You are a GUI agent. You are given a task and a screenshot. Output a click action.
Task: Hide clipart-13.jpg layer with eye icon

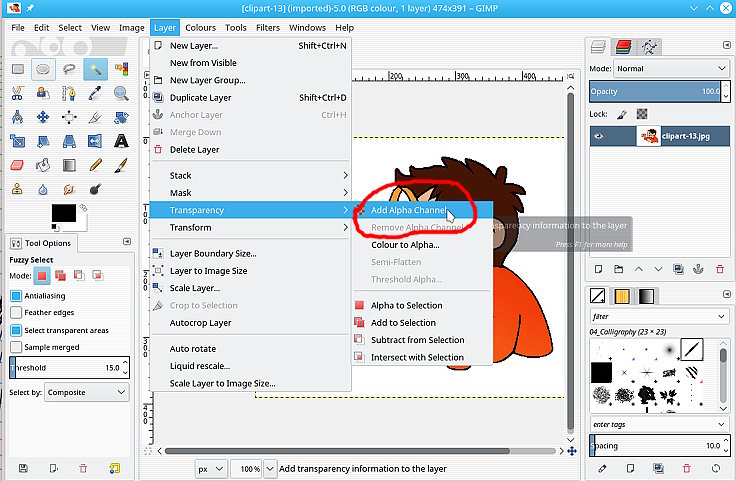(598, 136)
